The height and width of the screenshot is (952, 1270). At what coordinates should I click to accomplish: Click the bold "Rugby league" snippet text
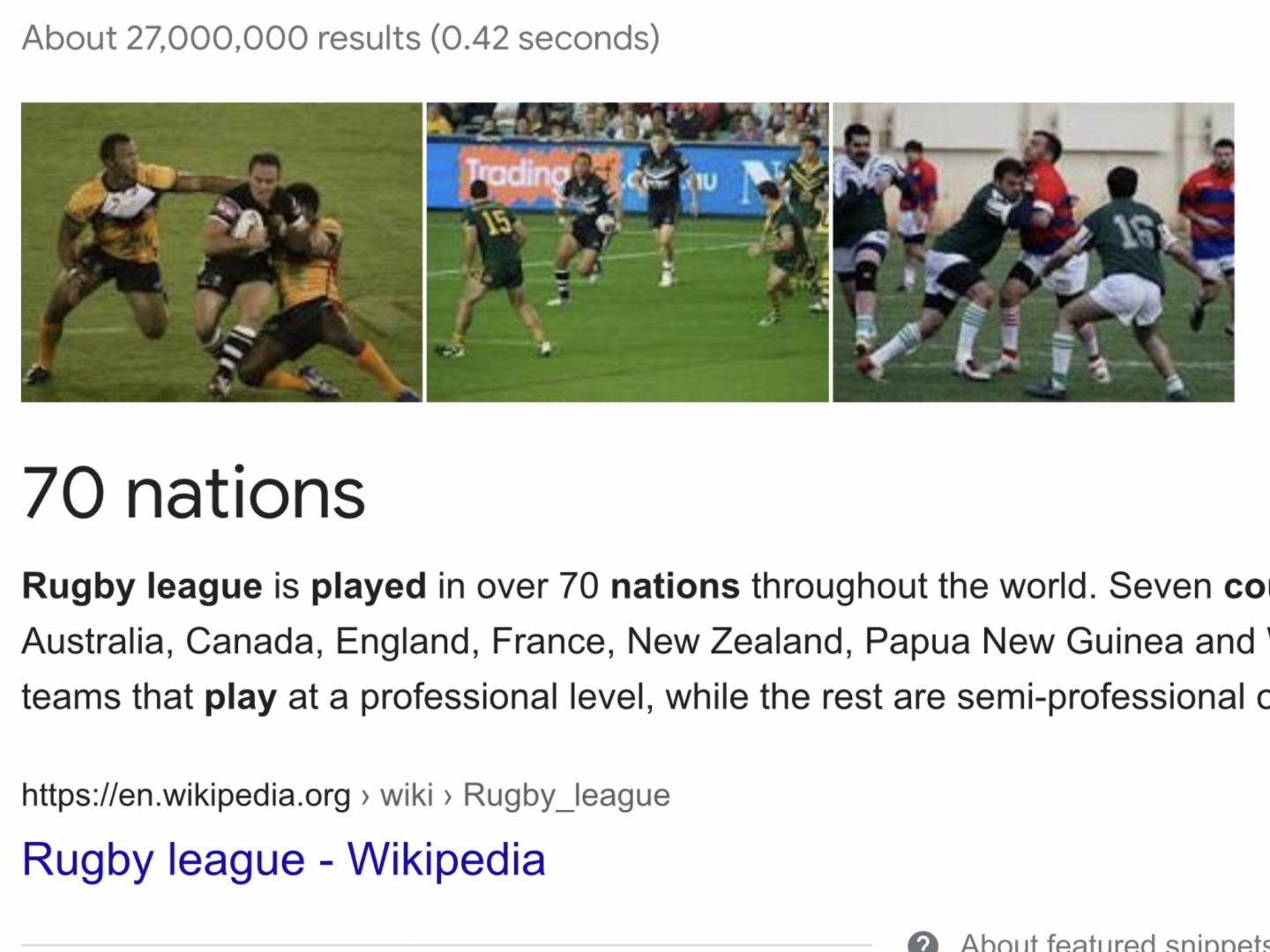pos(142,586)
